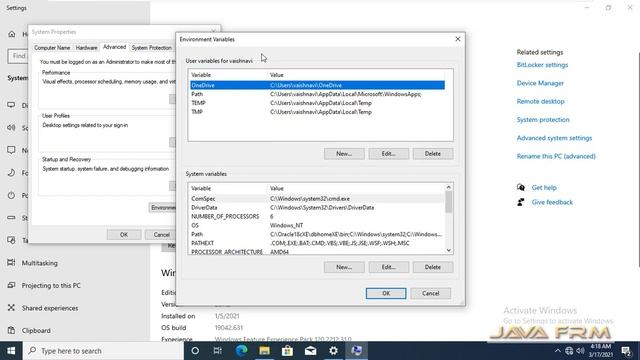The width and height of the screenshot is (640, 360).
Task: Click New under System variables
Action: click(344, 267)
